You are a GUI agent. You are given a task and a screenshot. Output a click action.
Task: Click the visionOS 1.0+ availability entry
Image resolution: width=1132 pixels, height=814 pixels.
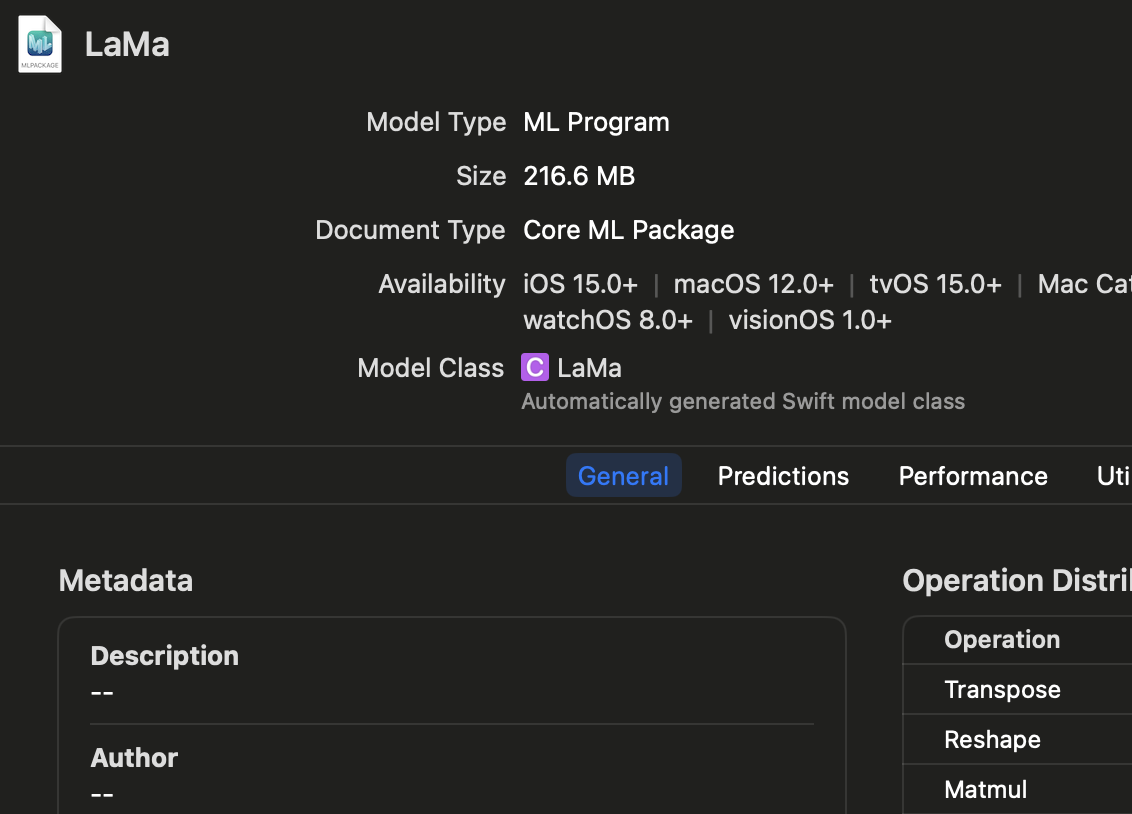coord(810,320)
